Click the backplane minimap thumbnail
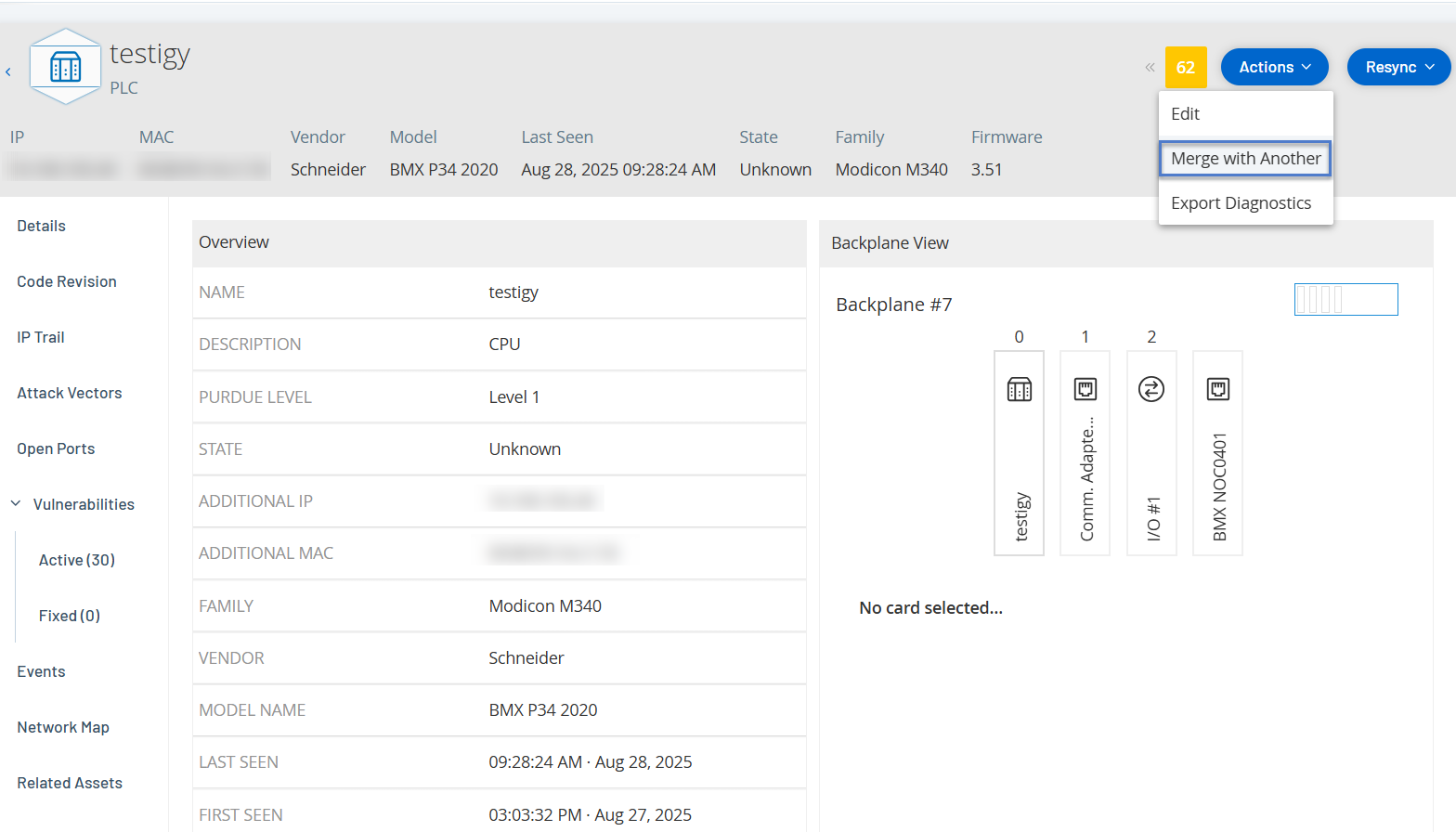The width and height of the screenshot is (1456, 832). click(x=1345, y=299)
